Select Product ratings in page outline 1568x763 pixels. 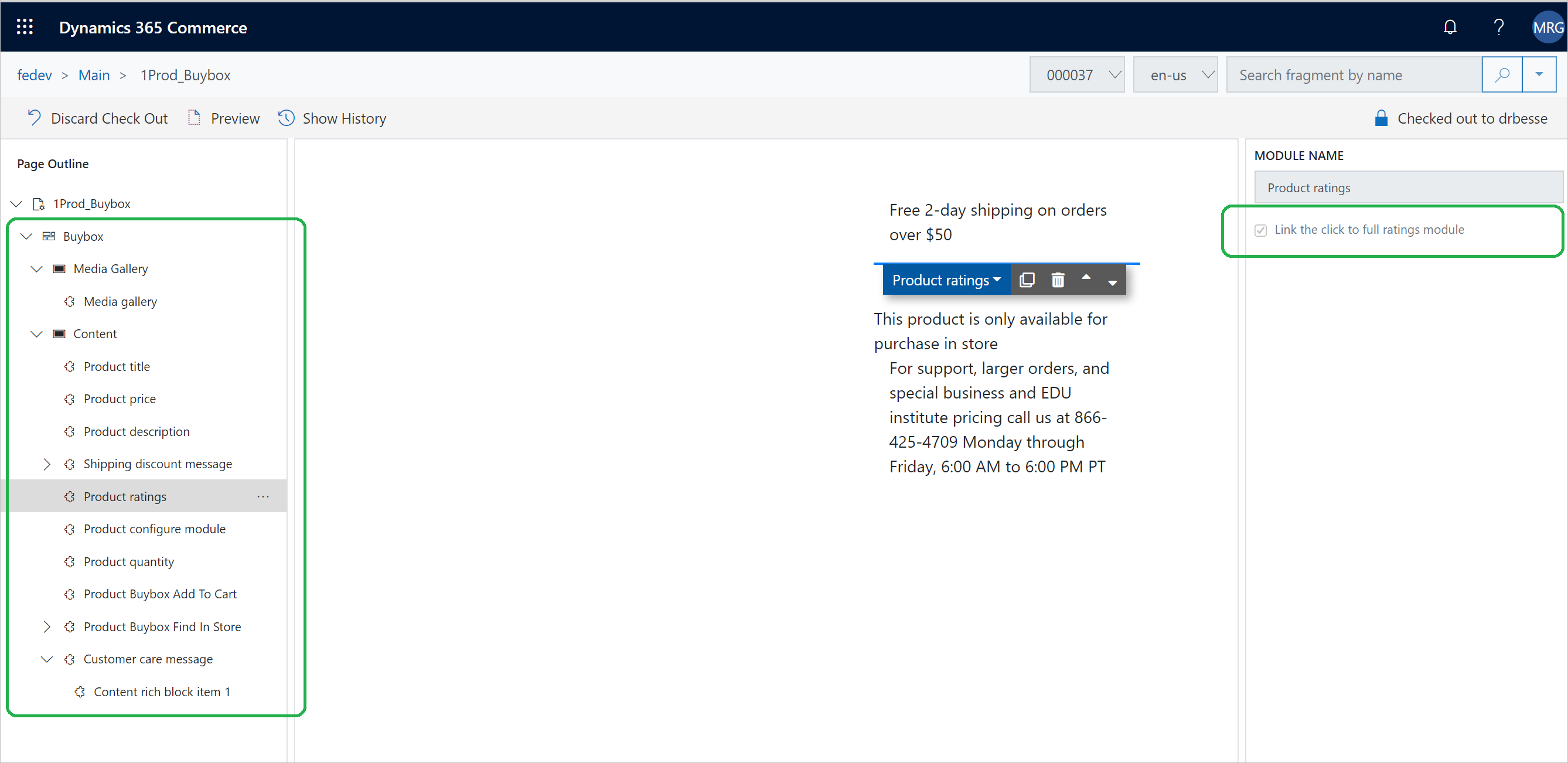pyautogui.click(x=125, y=495)
